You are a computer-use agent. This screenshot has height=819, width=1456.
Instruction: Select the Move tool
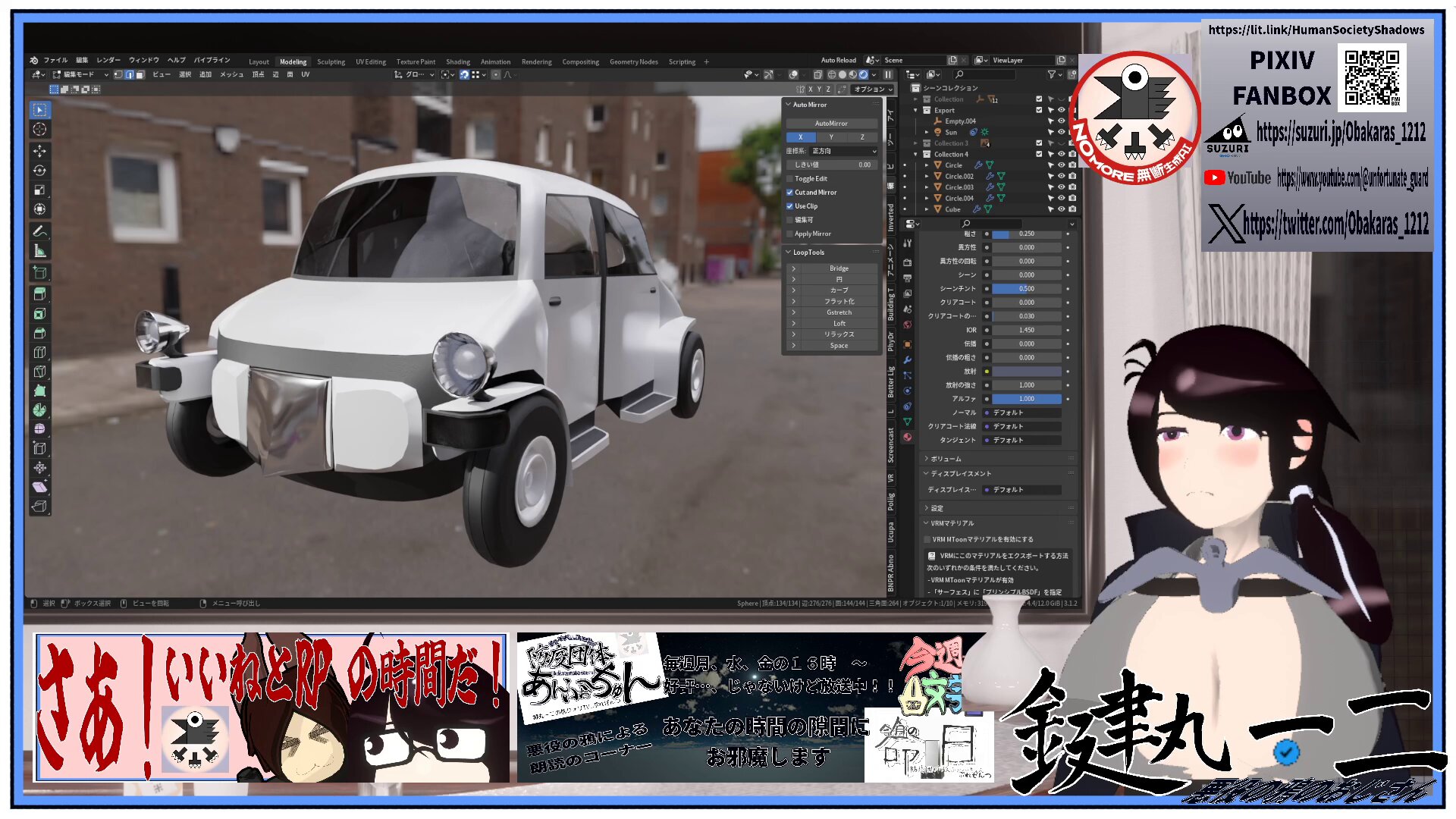click(x=39, y=151)
